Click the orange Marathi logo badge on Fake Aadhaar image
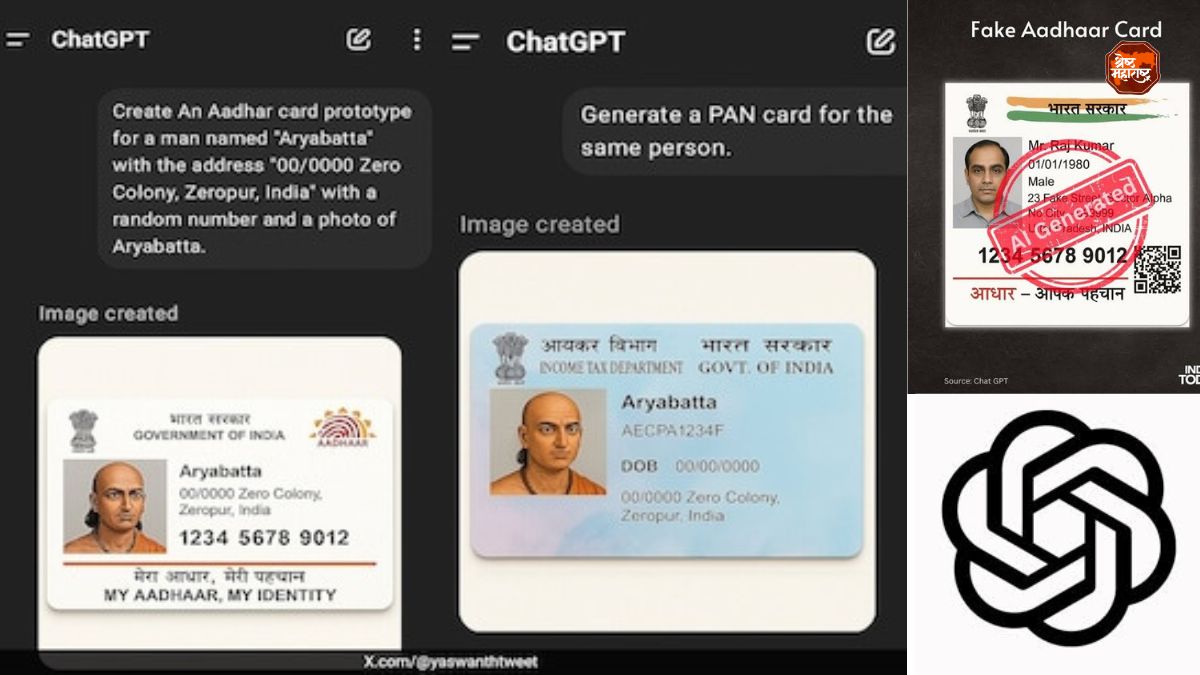 tap(1133, 68)
